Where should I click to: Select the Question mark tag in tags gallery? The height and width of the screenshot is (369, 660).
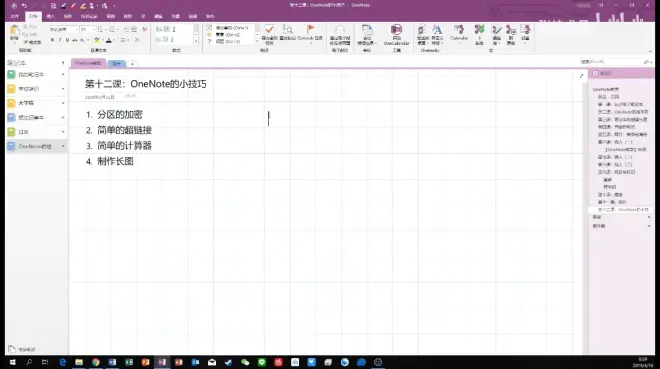pos(209,41)
